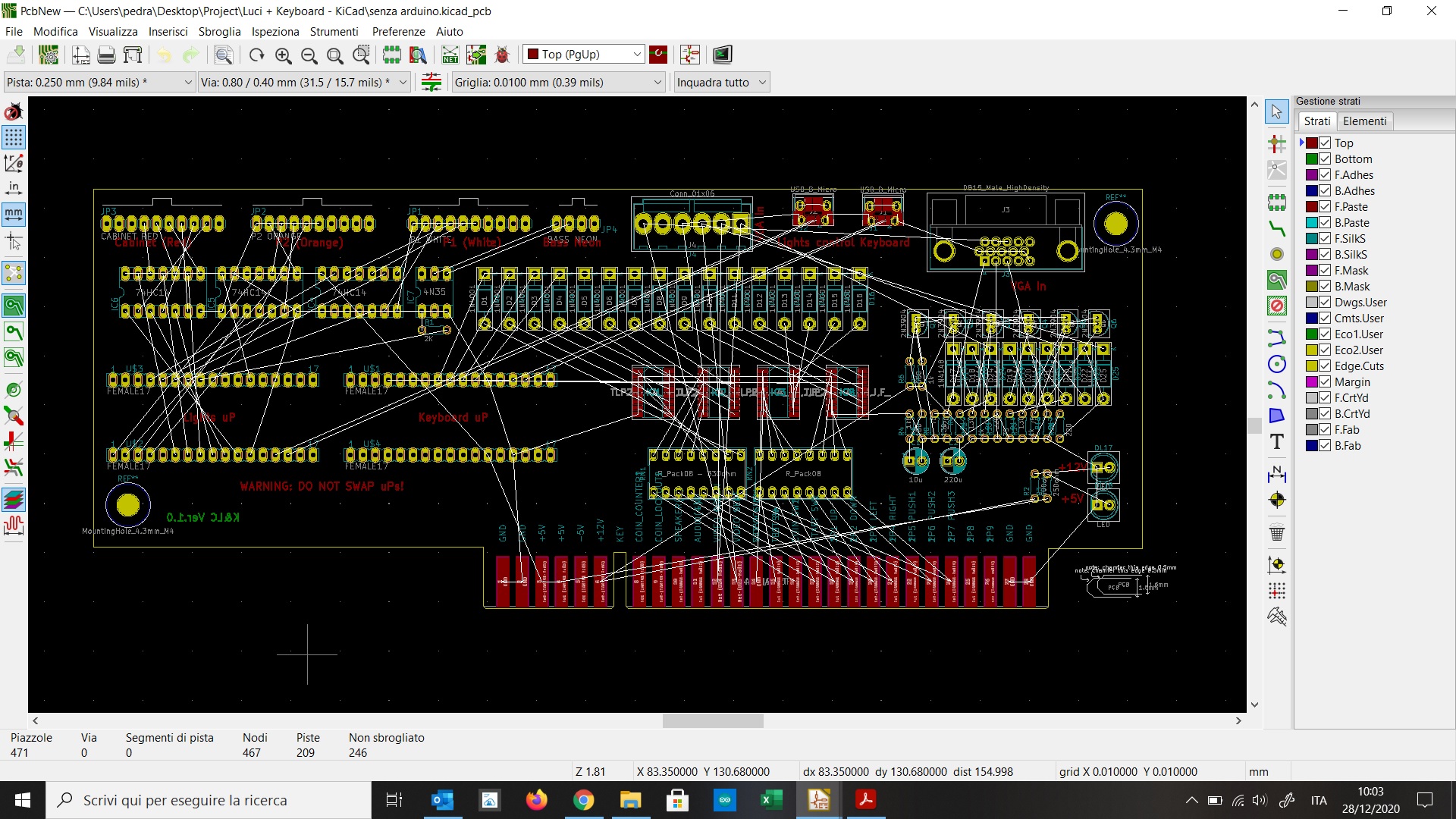Screen dimensions: 1456x819
Task: Open the Top (PgUp) layer selector
Action: point(584,55)
